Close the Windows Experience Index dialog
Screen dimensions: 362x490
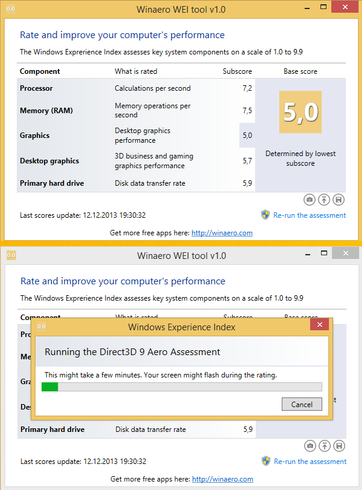pyautogui.click(x=319, y=324)
